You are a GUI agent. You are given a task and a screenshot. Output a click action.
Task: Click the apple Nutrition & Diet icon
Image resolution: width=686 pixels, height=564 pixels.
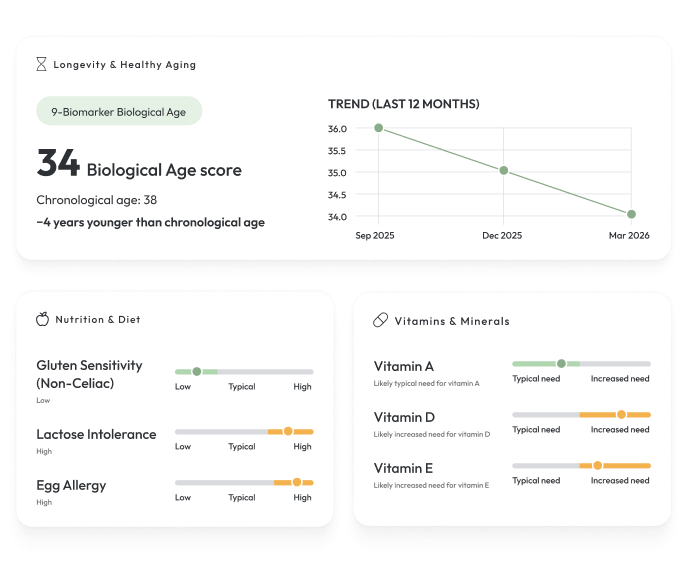pos(42,319)
